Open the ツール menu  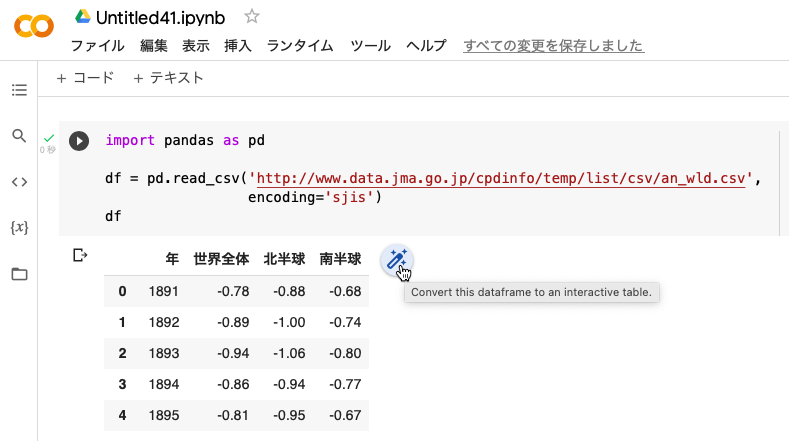370,46
